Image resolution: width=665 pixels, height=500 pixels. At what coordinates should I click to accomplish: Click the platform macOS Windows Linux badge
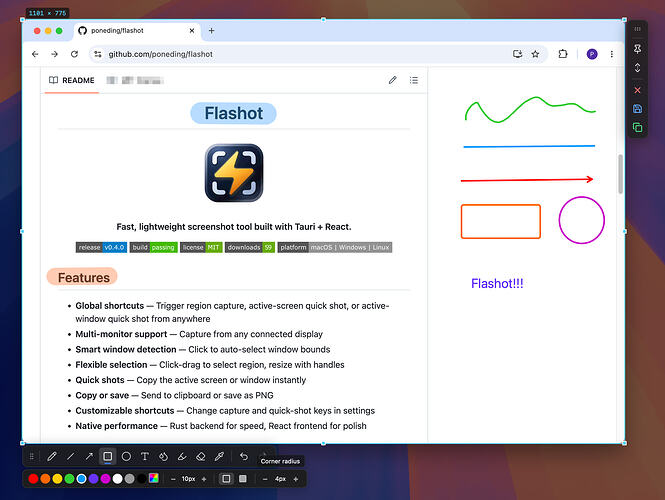tap(335, 247)
